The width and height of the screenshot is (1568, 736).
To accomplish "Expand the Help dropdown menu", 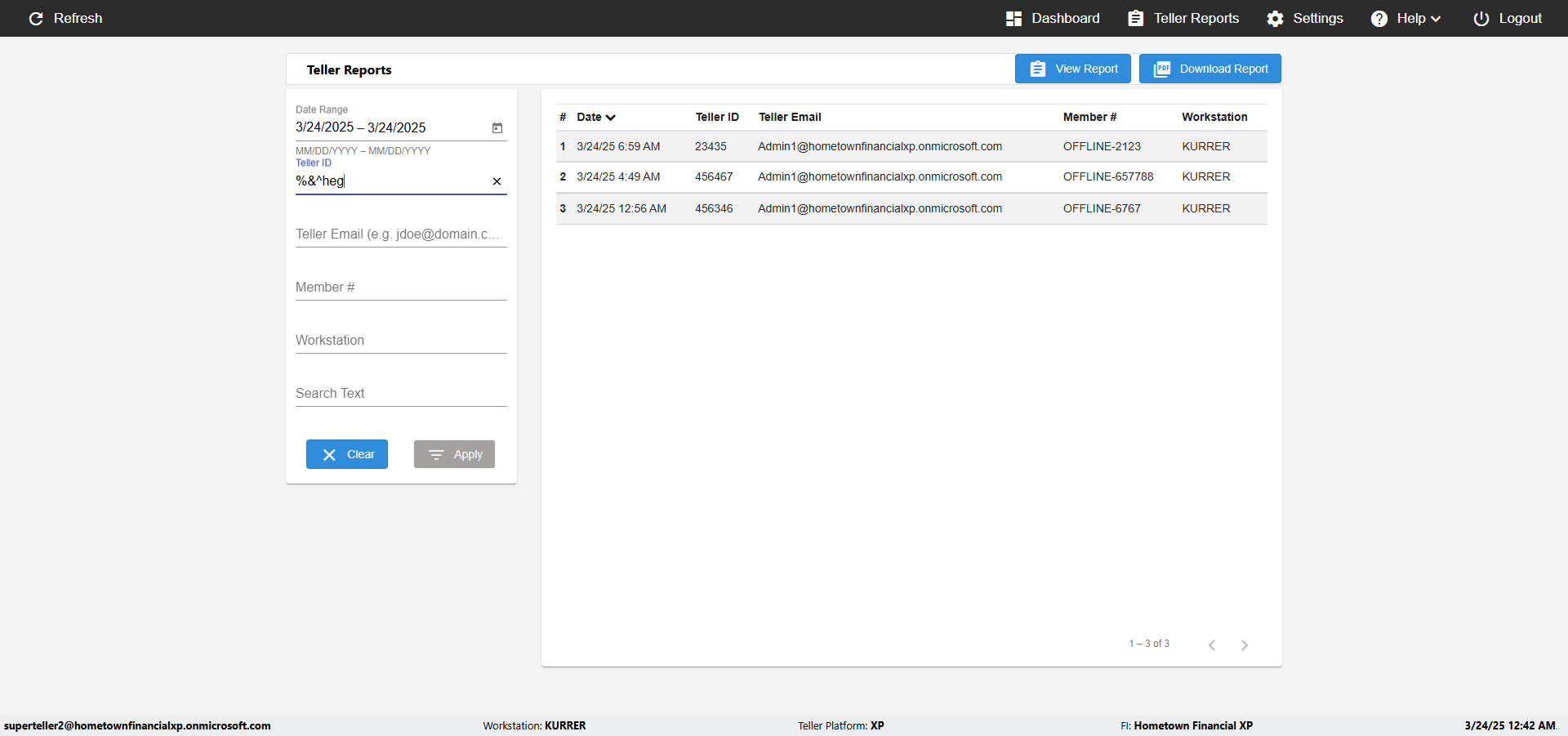I will [1405, 18].
